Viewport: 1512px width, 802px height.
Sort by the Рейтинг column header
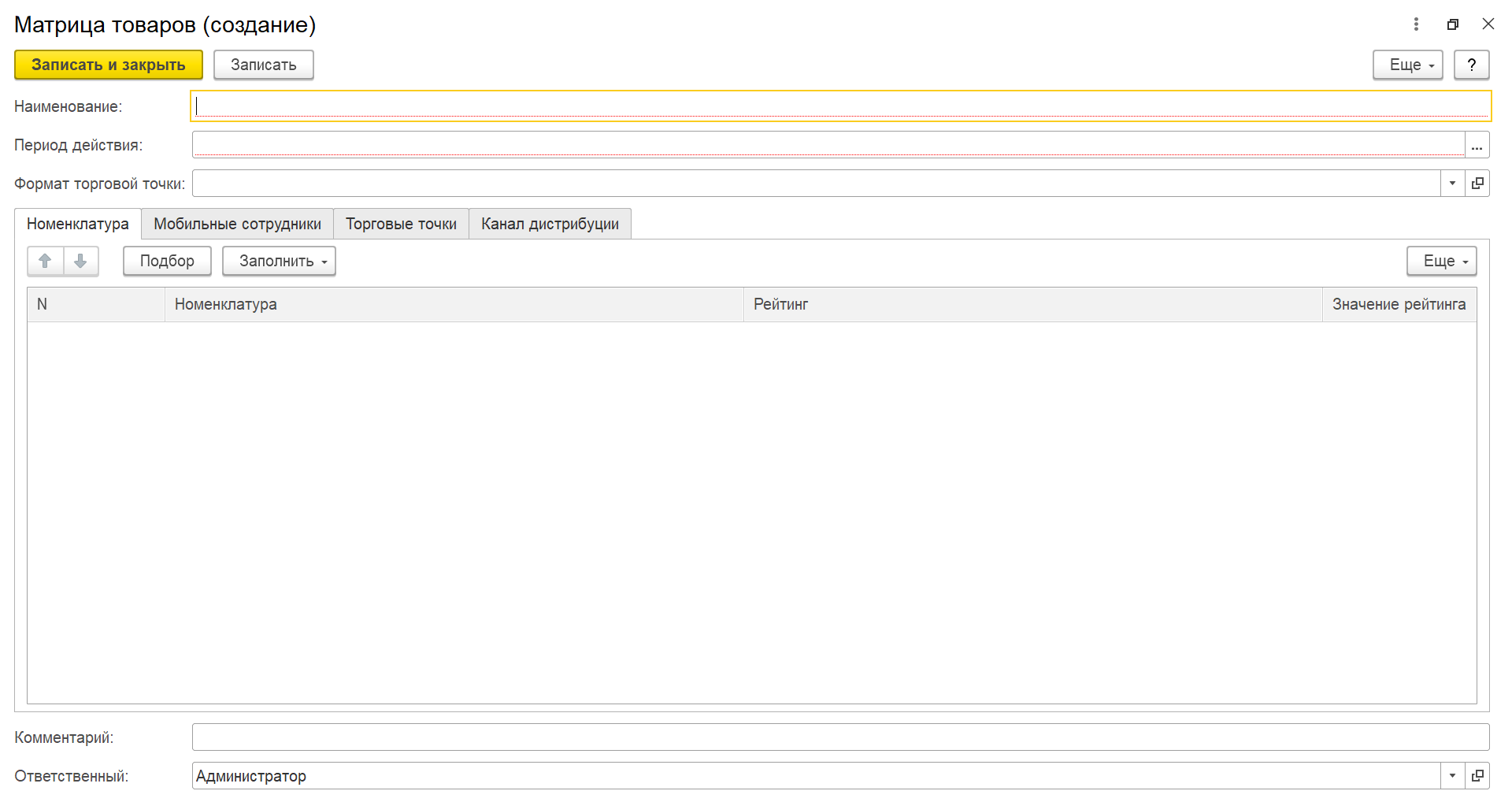(x=1032, y=304)
